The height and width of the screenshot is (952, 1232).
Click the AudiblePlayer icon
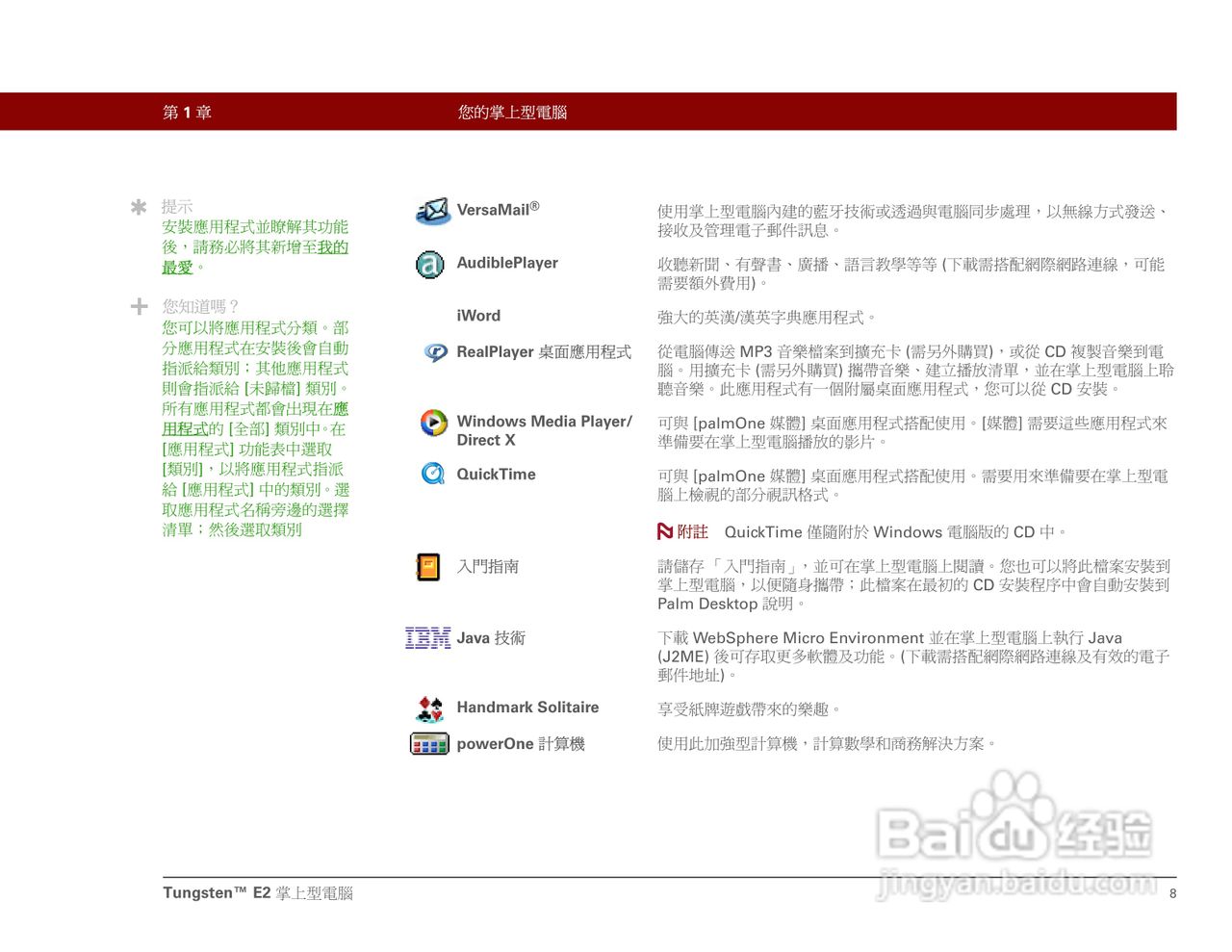click(430, 264)
